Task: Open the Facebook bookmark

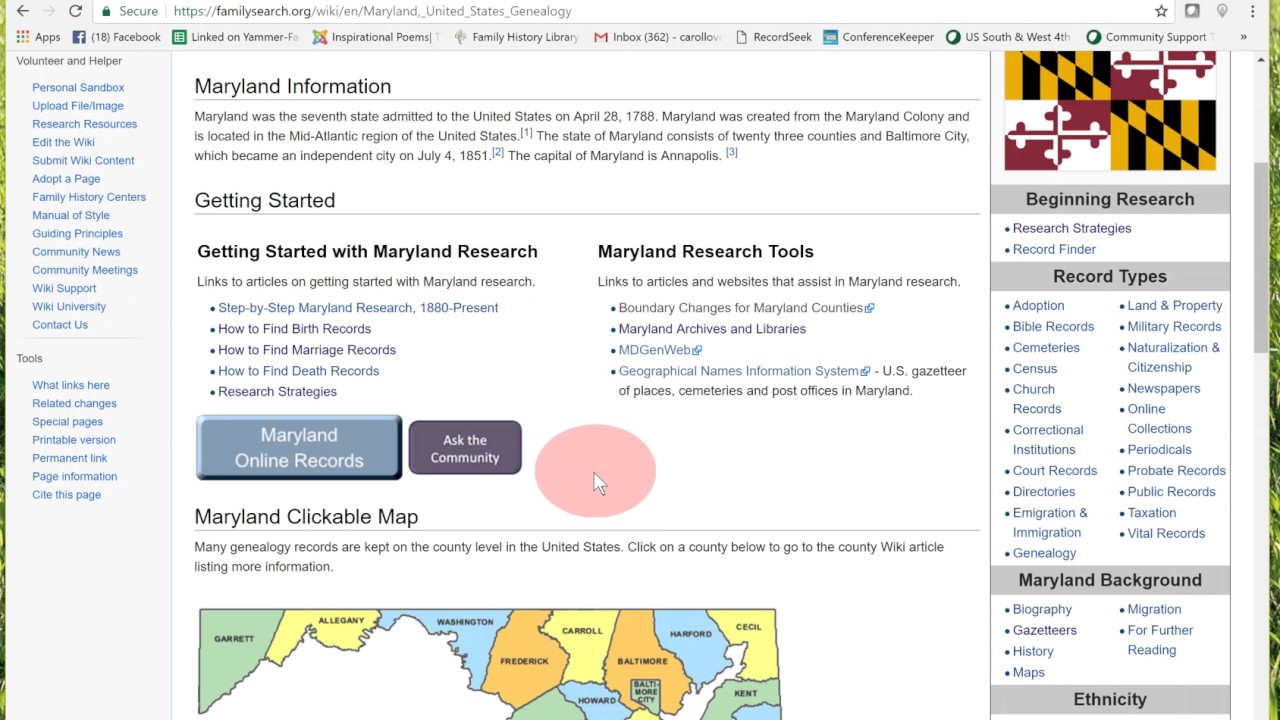Action: 116,37
